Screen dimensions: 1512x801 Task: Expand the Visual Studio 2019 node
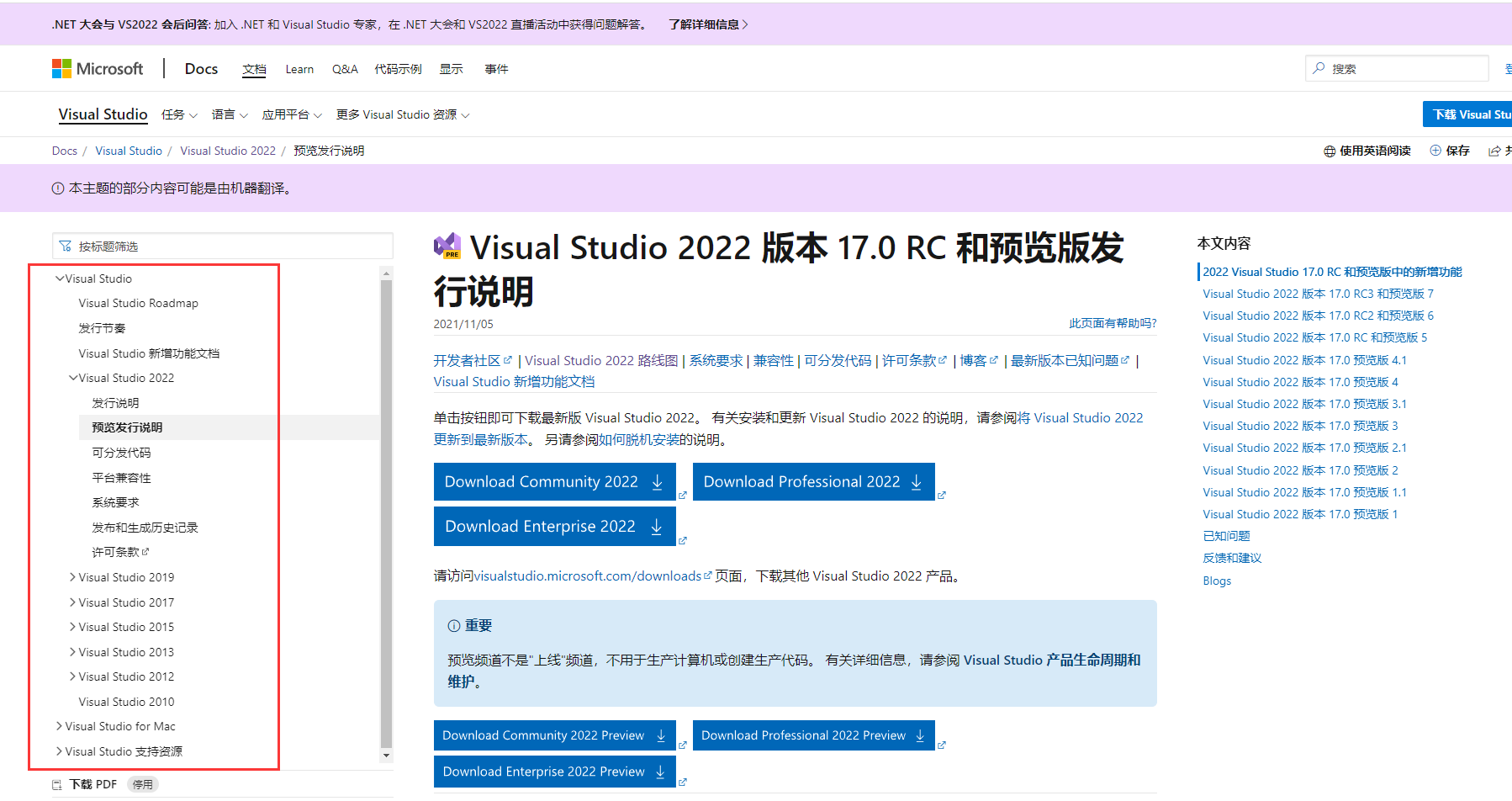point(72,577)
